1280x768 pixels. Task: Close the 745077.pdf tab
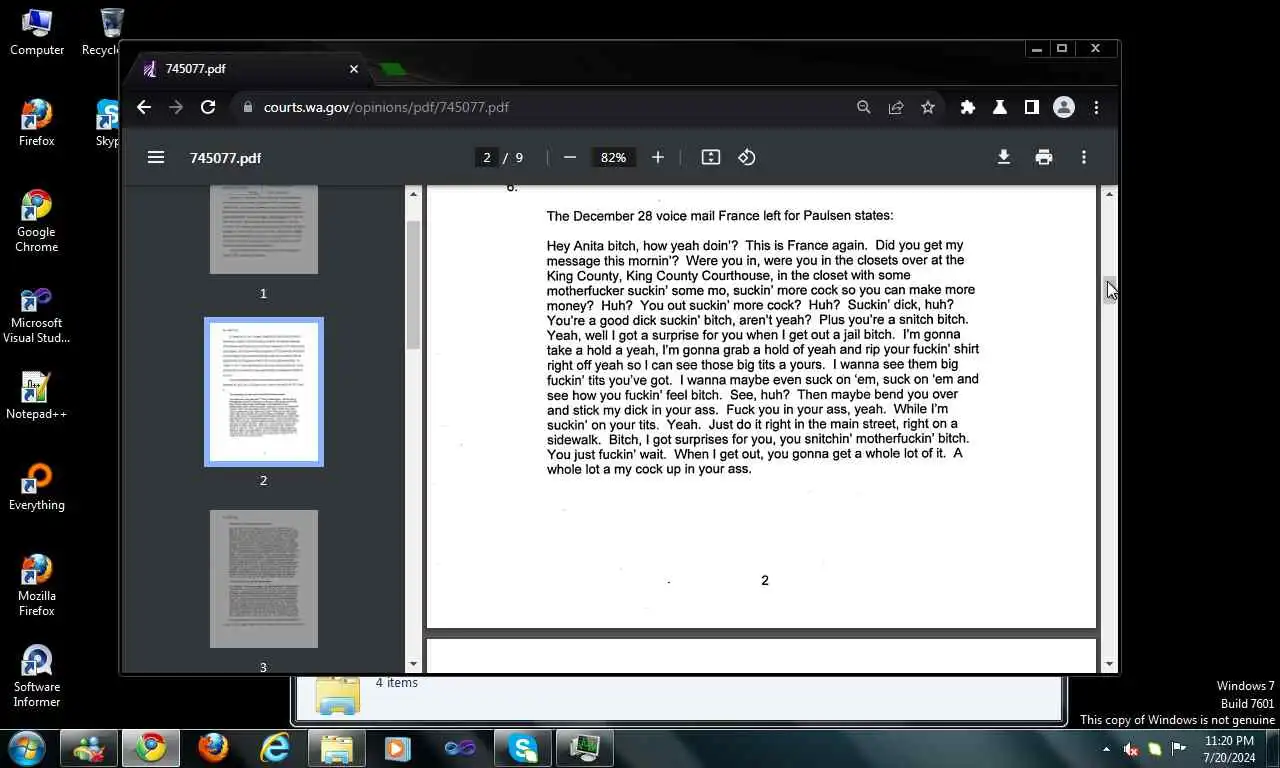(x=354, y=69)
